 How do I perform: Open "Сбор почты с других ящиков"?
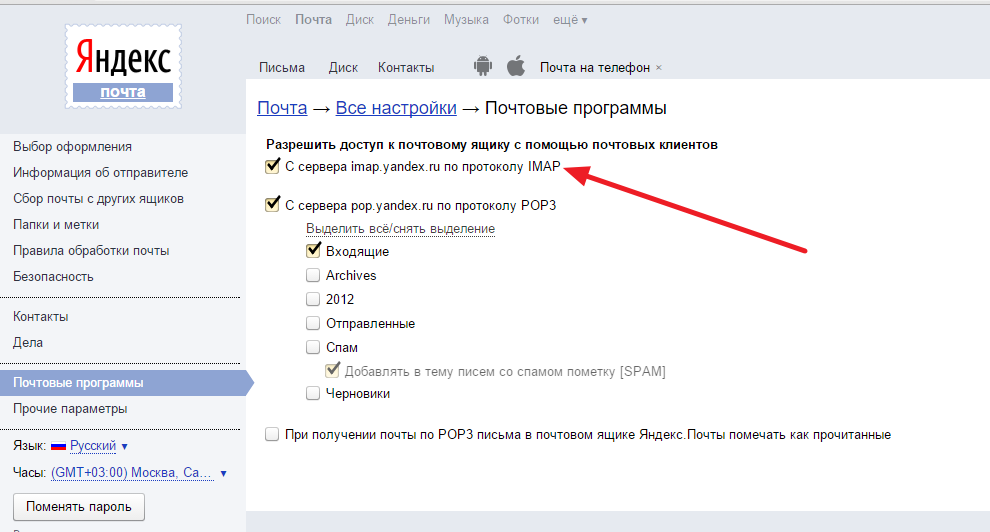98,199
